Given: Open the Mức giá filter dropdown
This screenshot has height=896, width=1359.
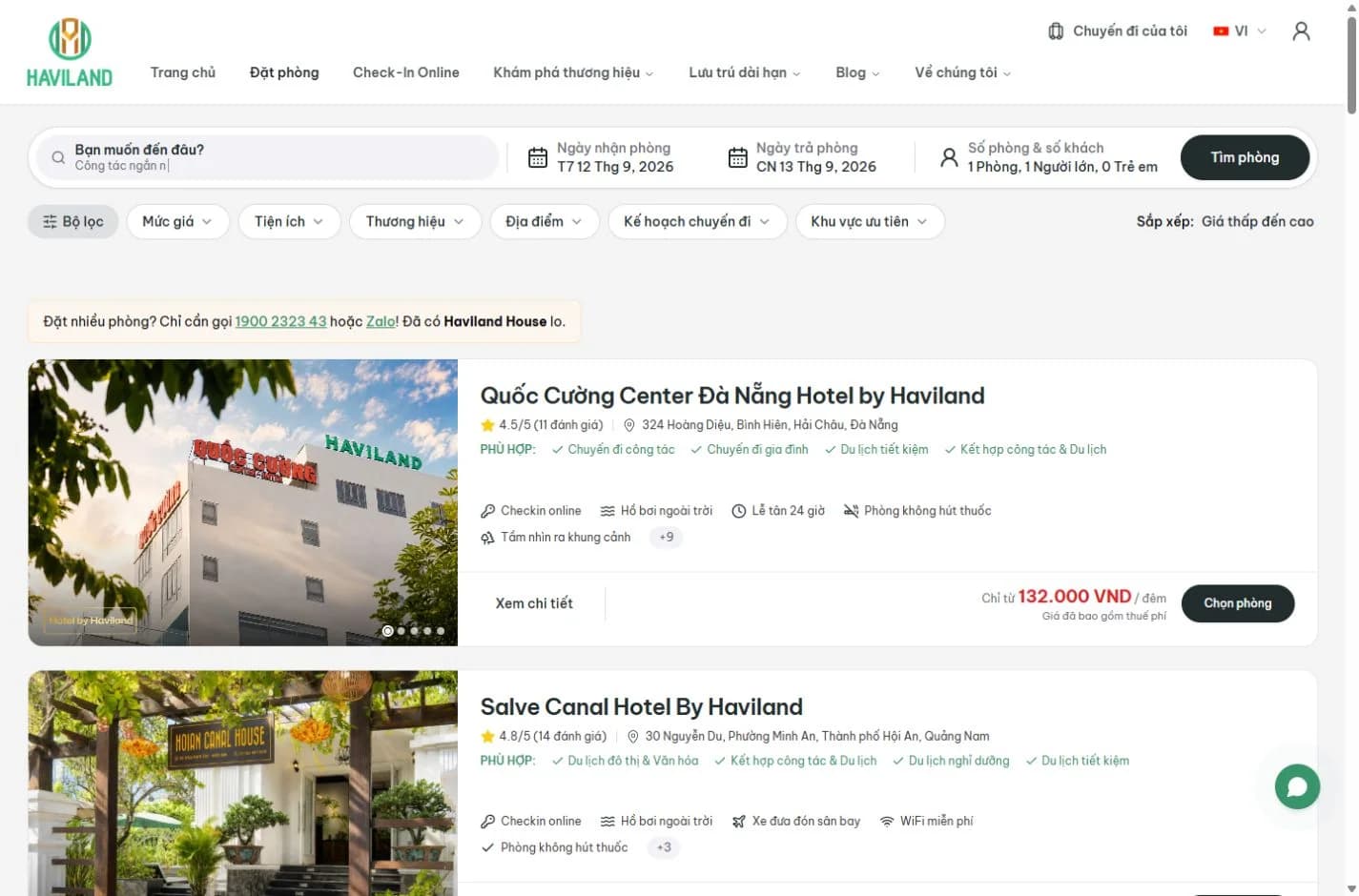Looking at the screenshot, I should point(178,221).
